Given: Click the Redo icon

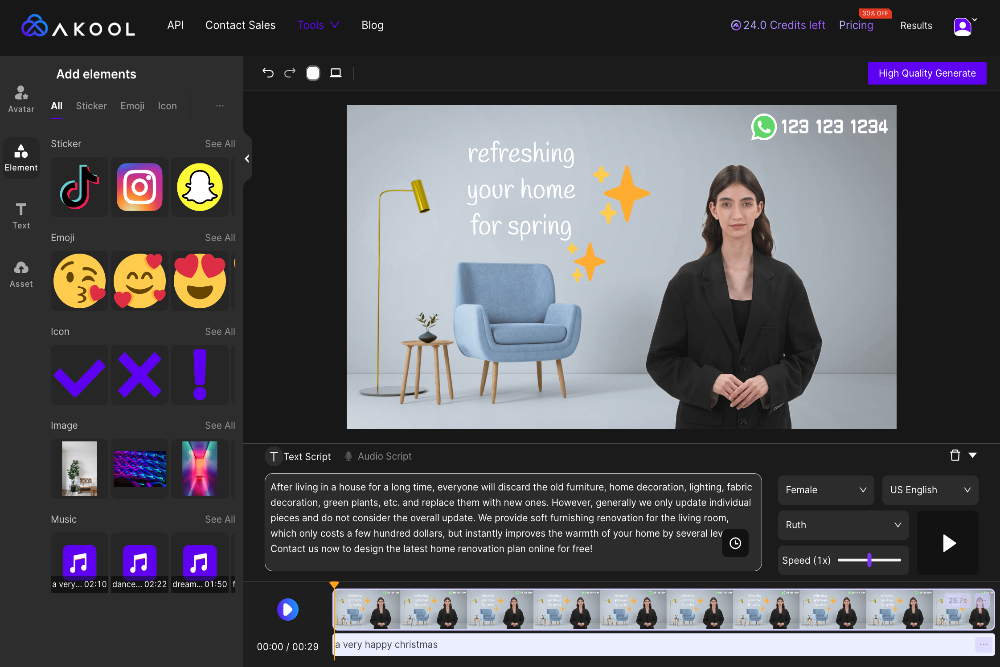Looking at the screenshot, I should click(288, 72).
